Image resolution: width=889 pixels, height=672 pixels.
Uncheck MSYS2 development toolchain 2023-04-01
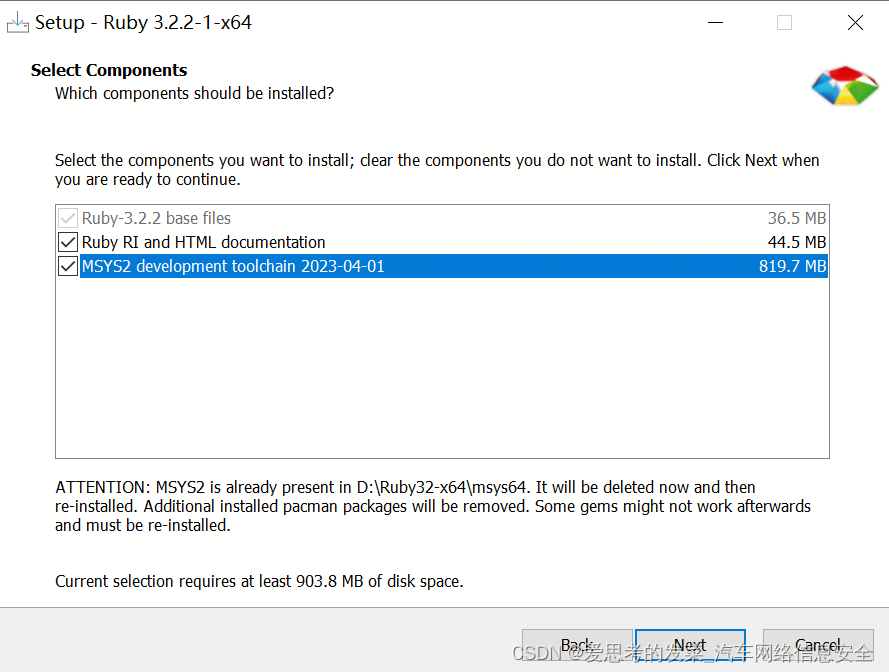click(x=66, y=266)
